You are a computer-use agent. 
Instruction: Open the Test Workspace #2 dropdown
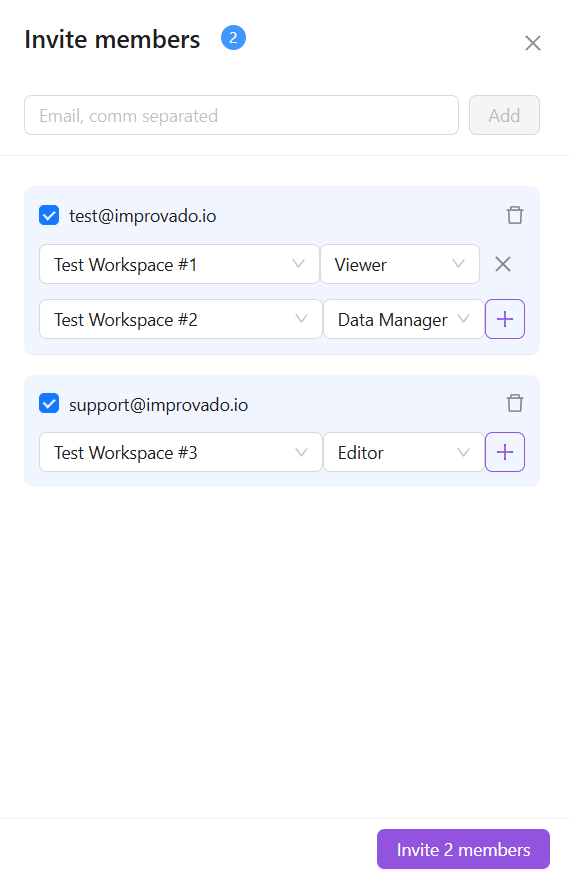180,319
